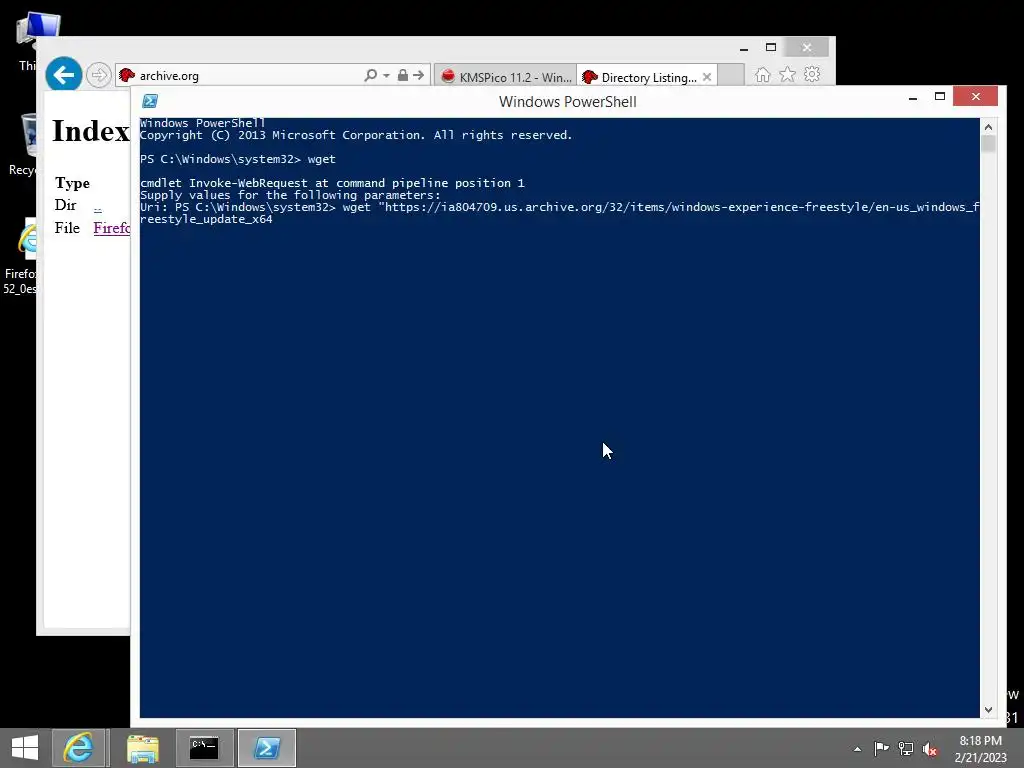Image resolution: width=1024 pixels, height=768 pixels.
Task: Open IE Favorites star
Action: coord(788,74)
